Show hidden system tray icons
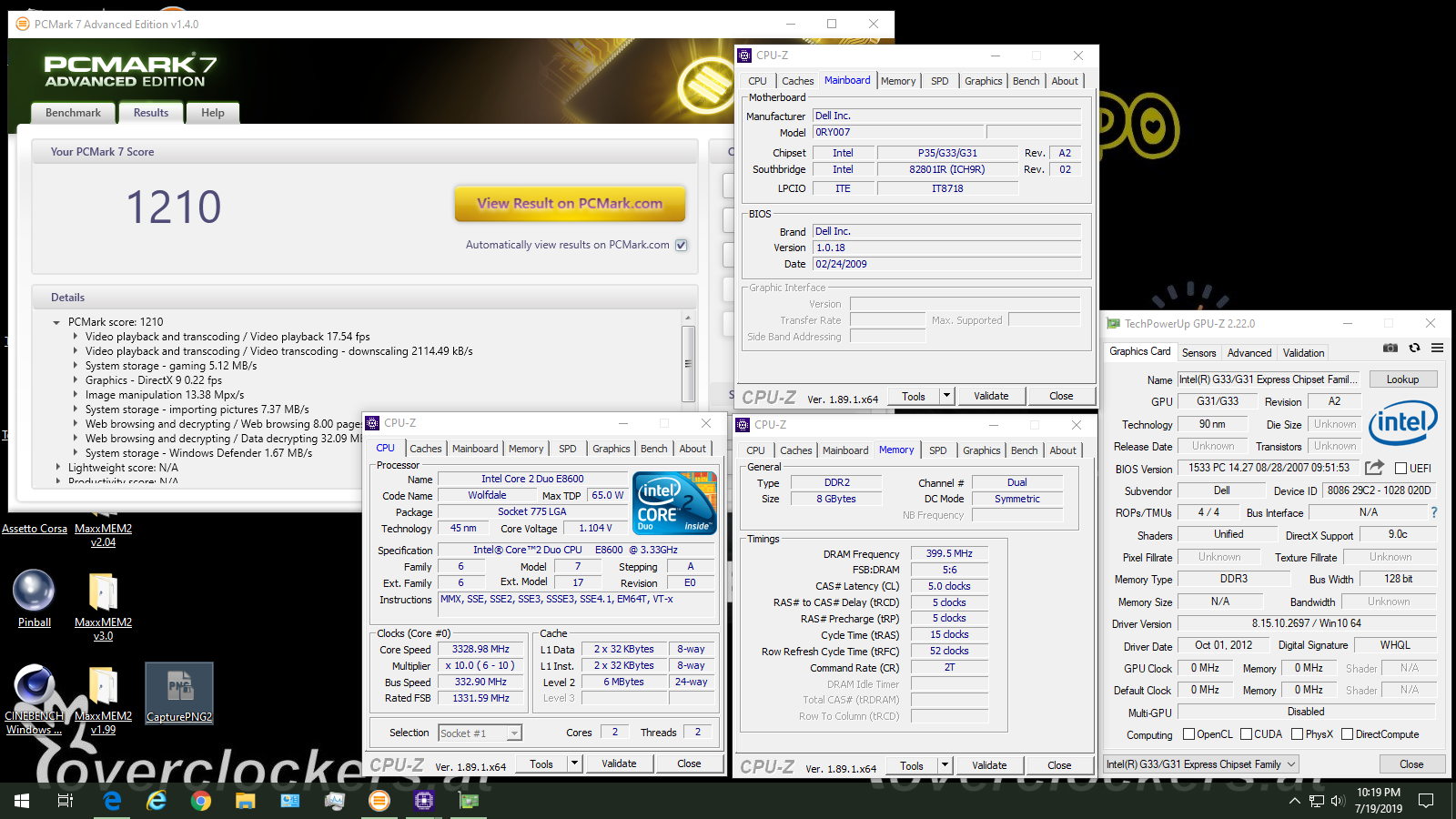 [x=1295, y=801]
